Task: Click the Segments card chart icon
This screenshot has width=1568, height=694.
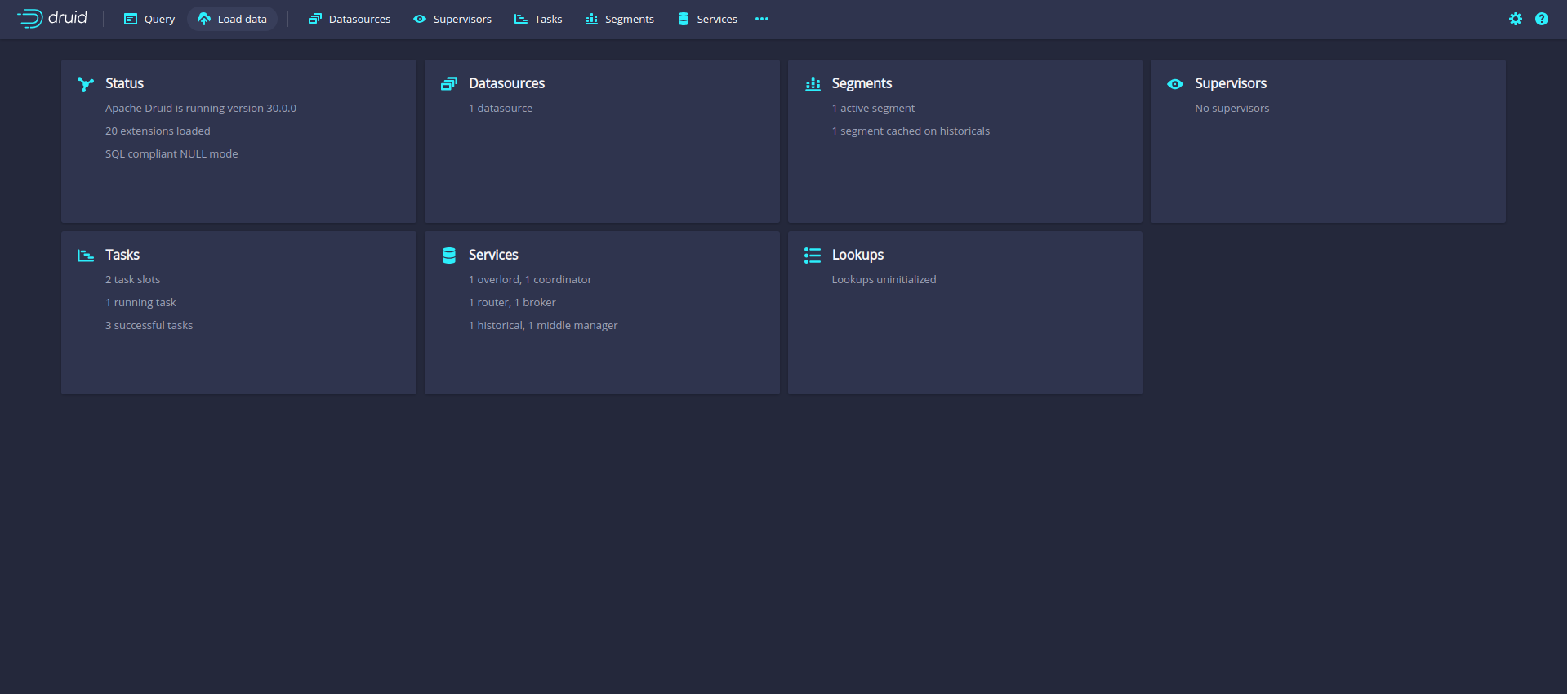Action: [813, 84]
